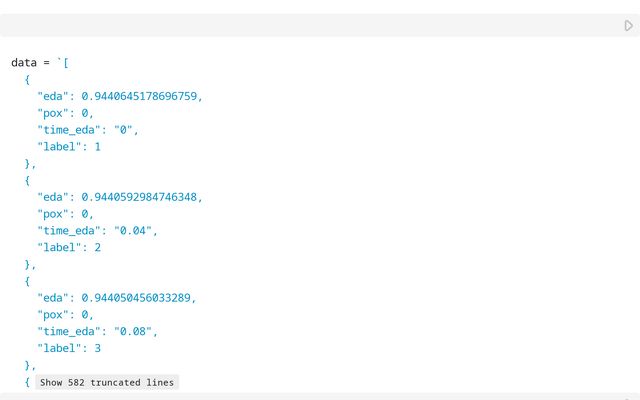Click the first "pox" key

pyautogui.click(x=53, y=113)
